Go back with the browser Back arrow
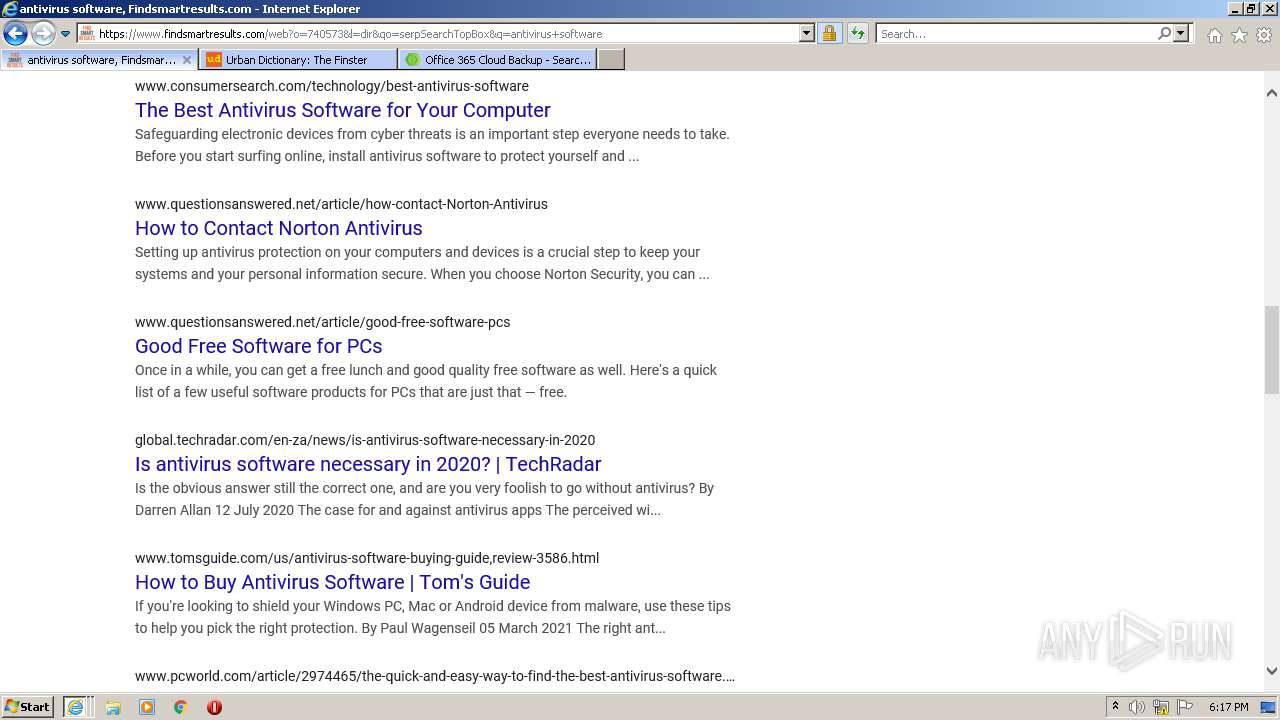Viewport: 1280px width, 720px height. pyautogui.click(x=15, y=34)
